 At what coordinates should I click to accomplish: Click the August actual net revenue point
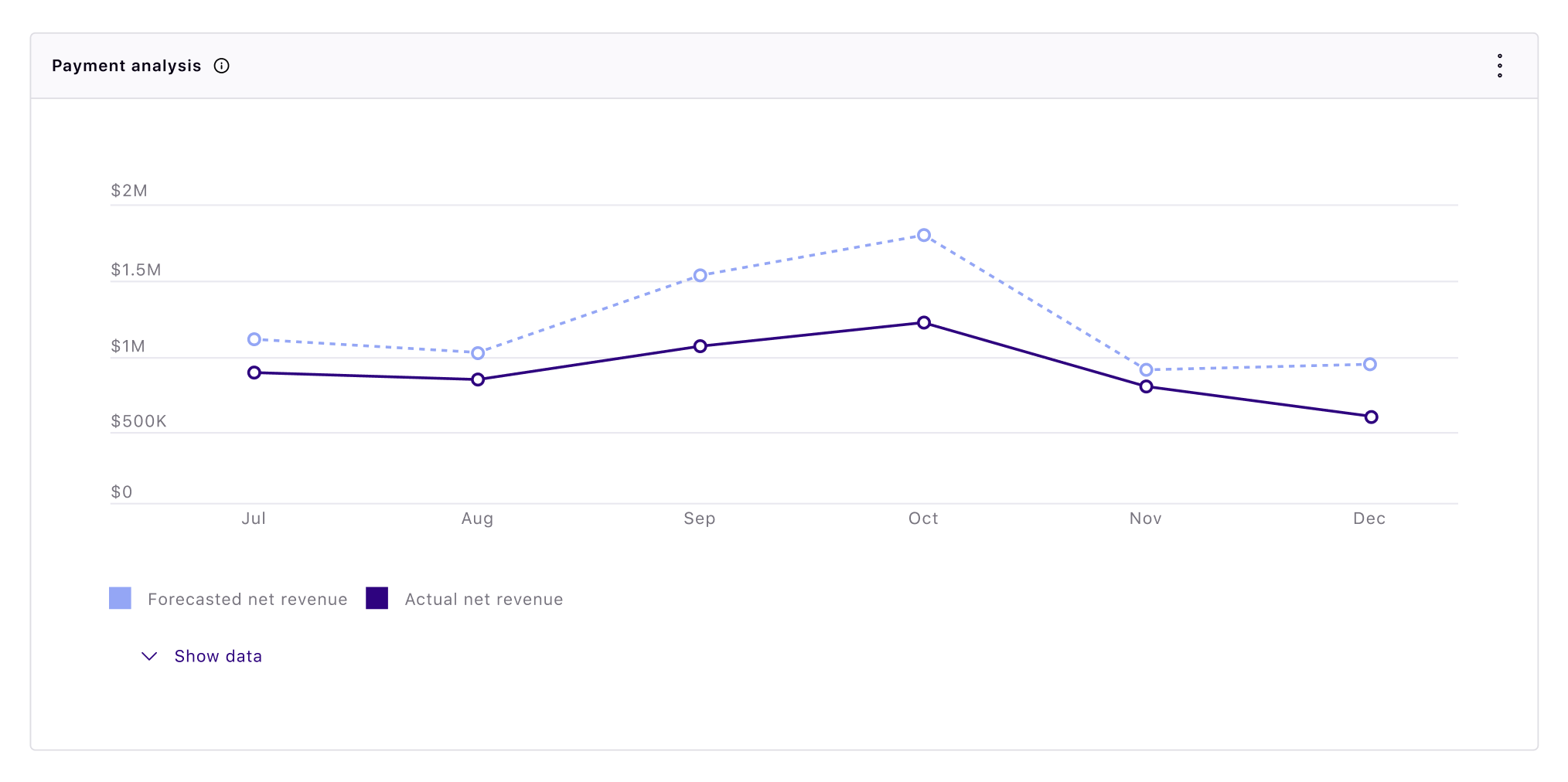tap(477, 379)
